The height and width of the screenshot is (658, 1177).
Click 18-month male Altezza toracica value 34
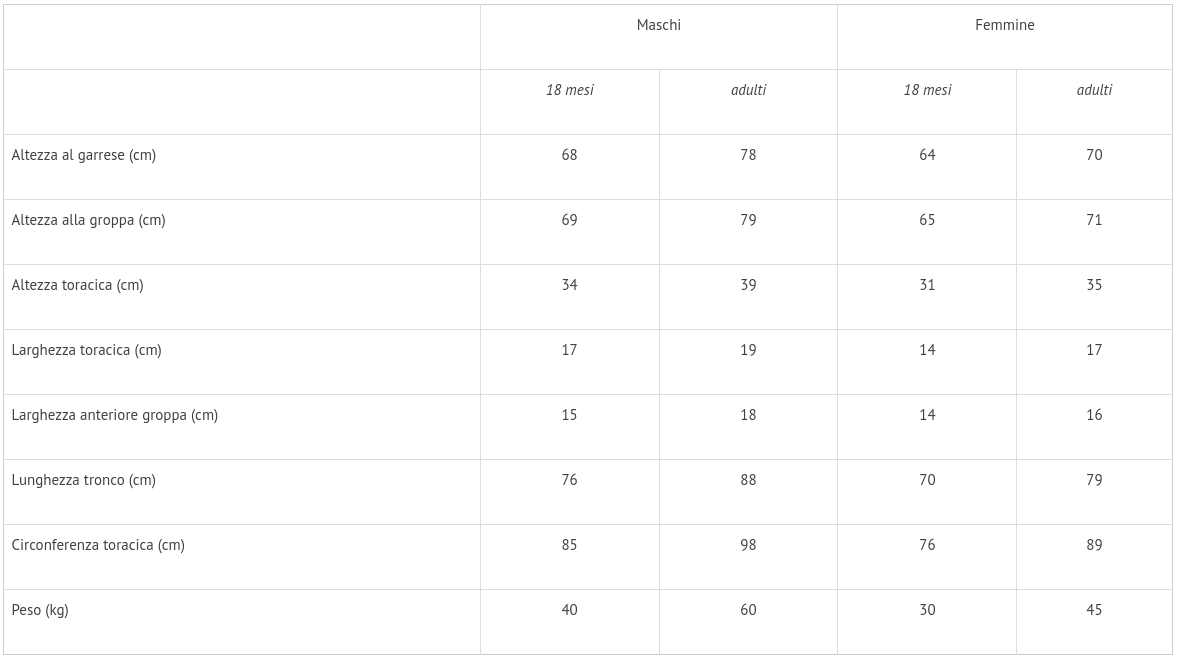(x=569, y=285)
